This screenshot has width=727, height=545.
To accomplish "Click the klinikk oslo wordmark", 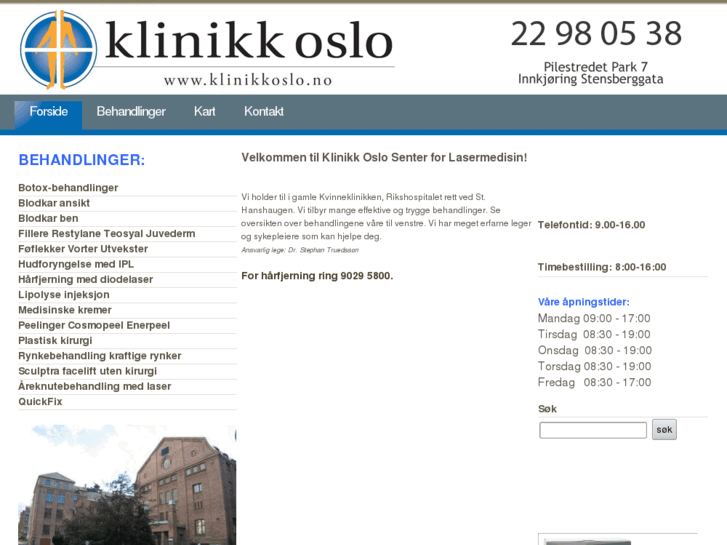I will (249, 42).
